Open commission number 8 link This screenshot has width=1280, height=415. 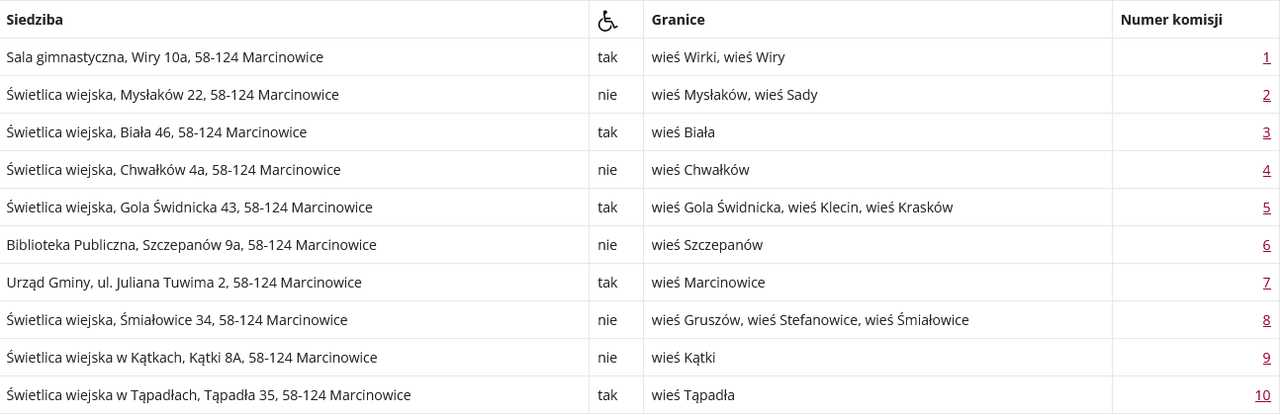click(1266, 320)
